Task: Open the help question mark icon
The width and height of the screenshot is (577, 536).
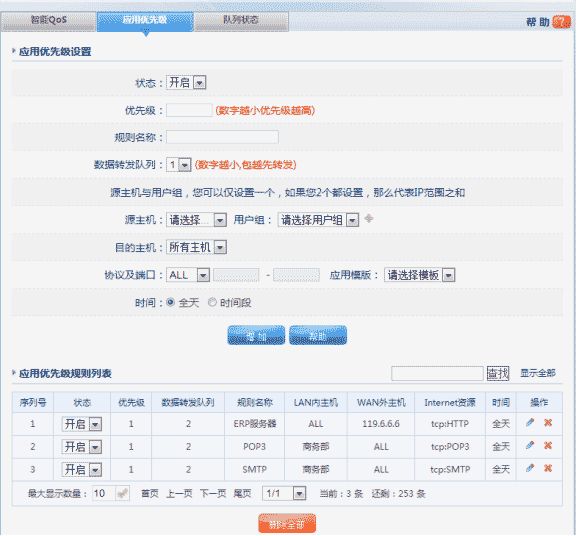Action: [x=561, y=22]
